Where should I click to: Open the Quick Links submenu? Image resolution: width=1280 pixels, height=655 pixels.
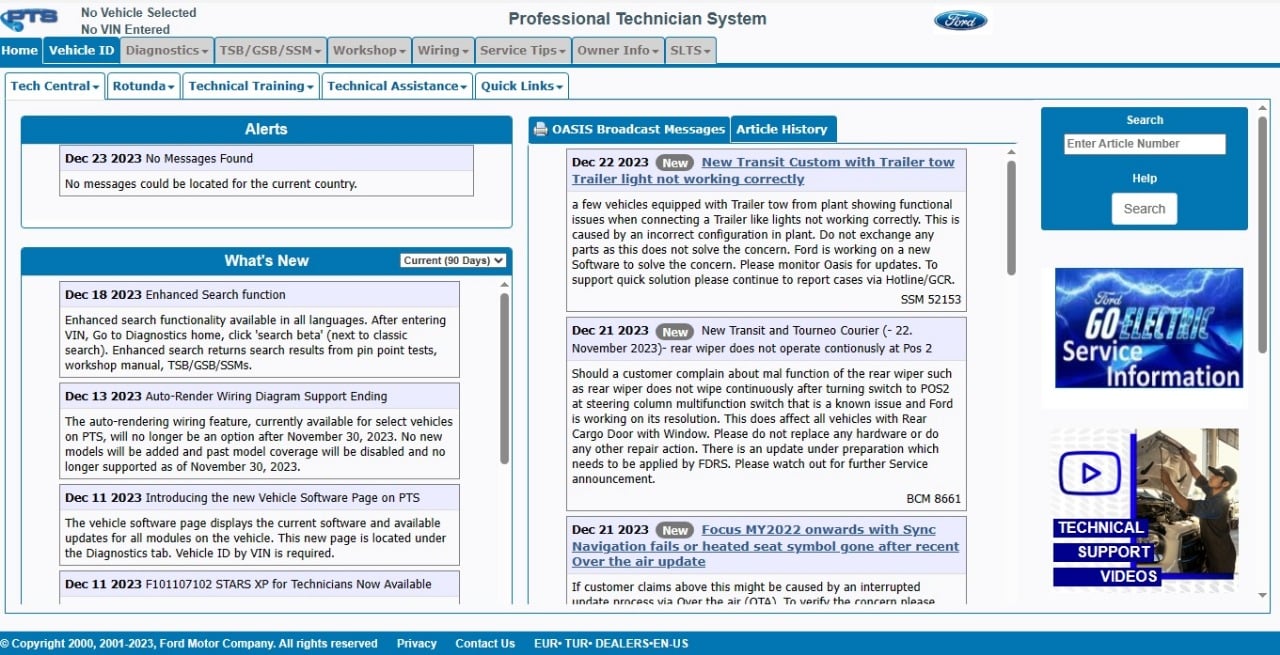coord(521,86)
